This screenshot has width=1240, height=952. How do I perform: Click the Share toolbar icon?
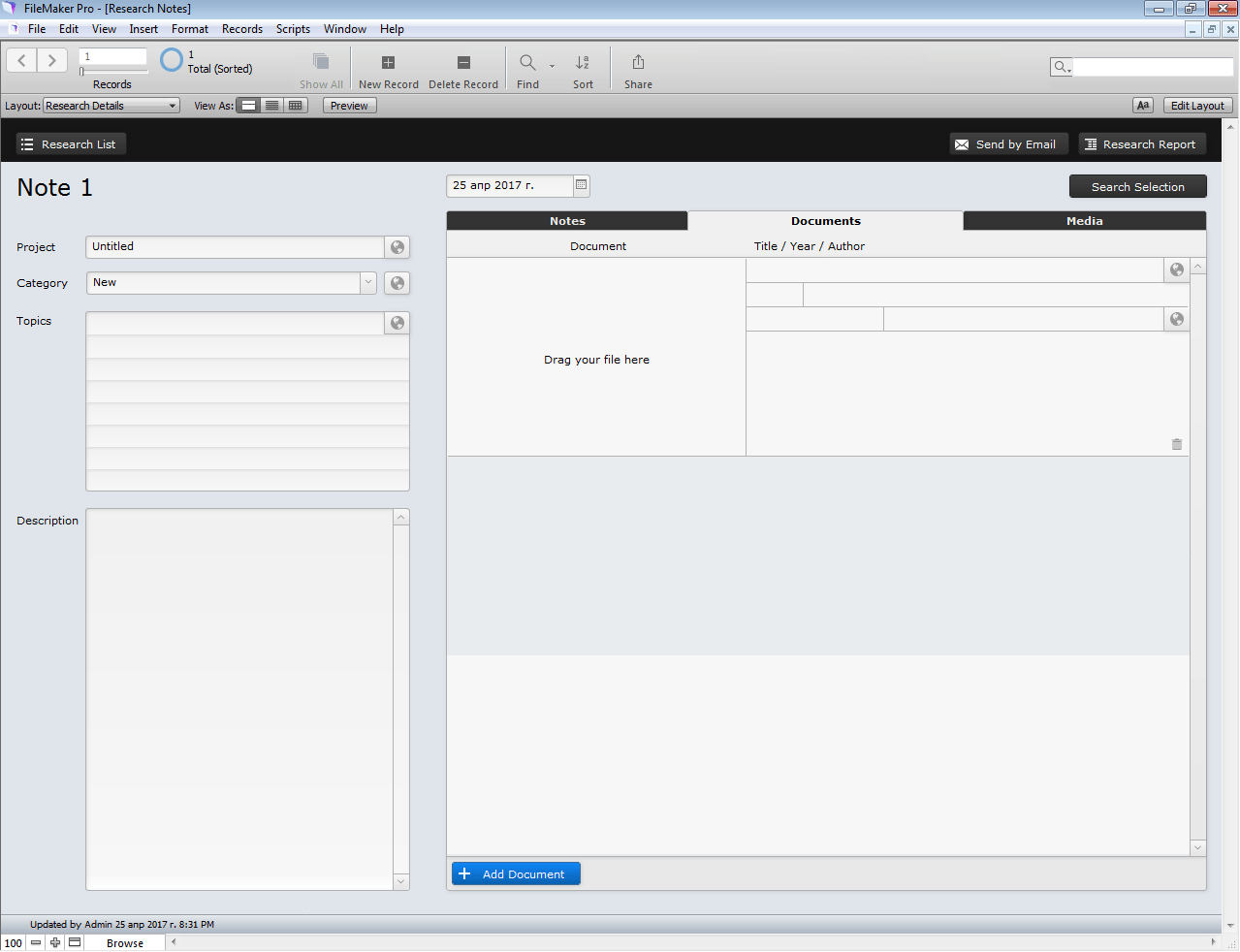point(638,63)
